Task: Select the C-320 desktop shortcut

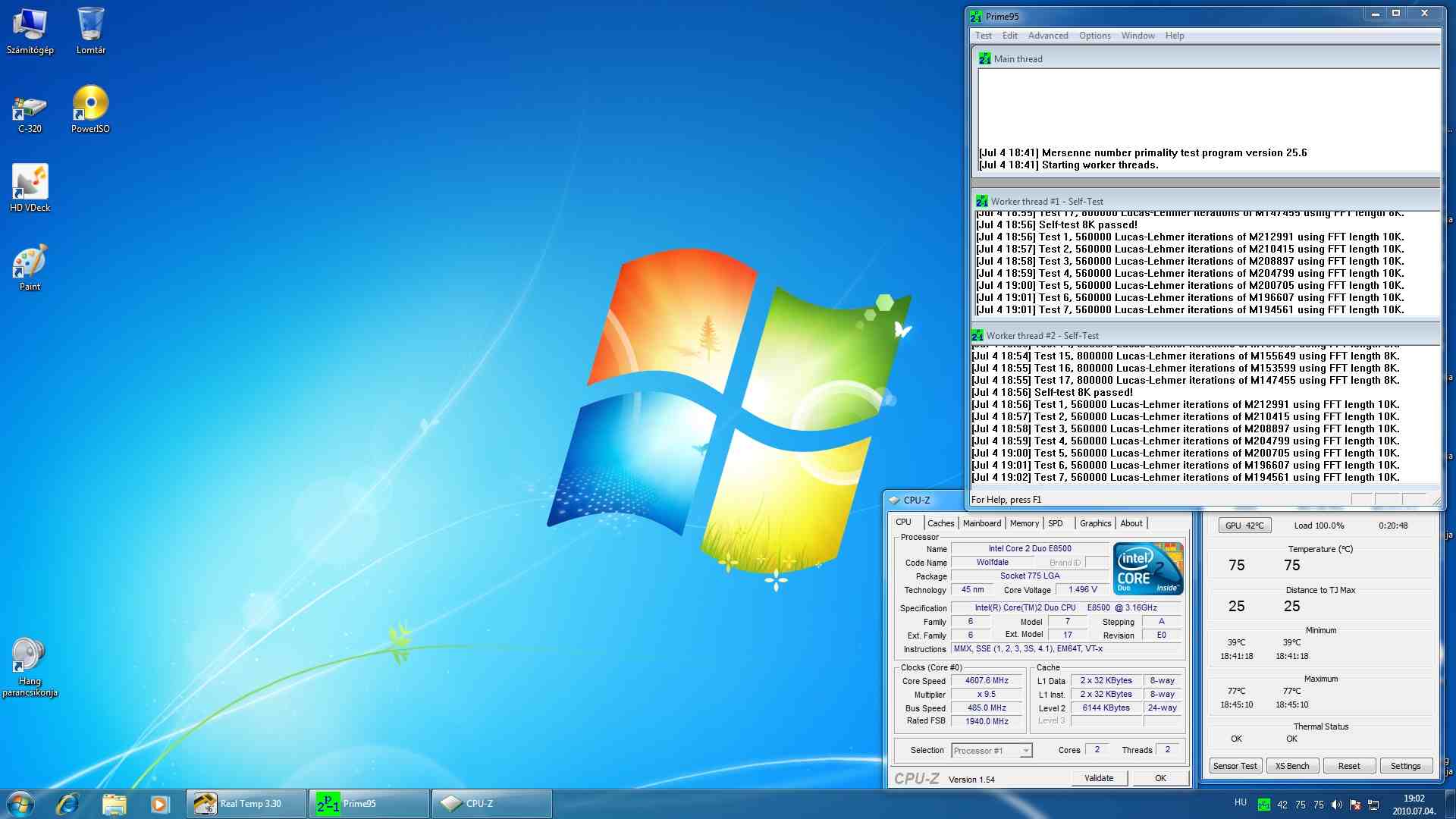Action: tap(30, 114)
